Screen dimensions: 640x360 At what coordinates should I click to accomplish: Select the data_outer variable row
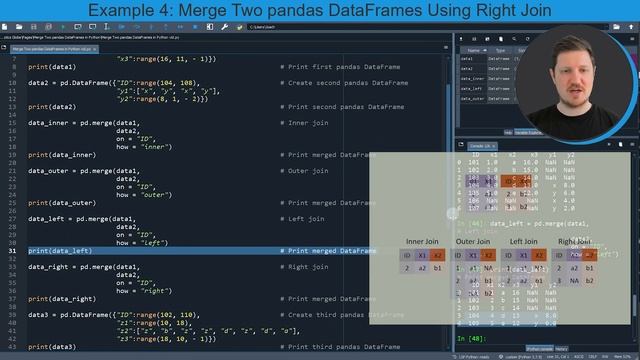click(x=488, y=99)
